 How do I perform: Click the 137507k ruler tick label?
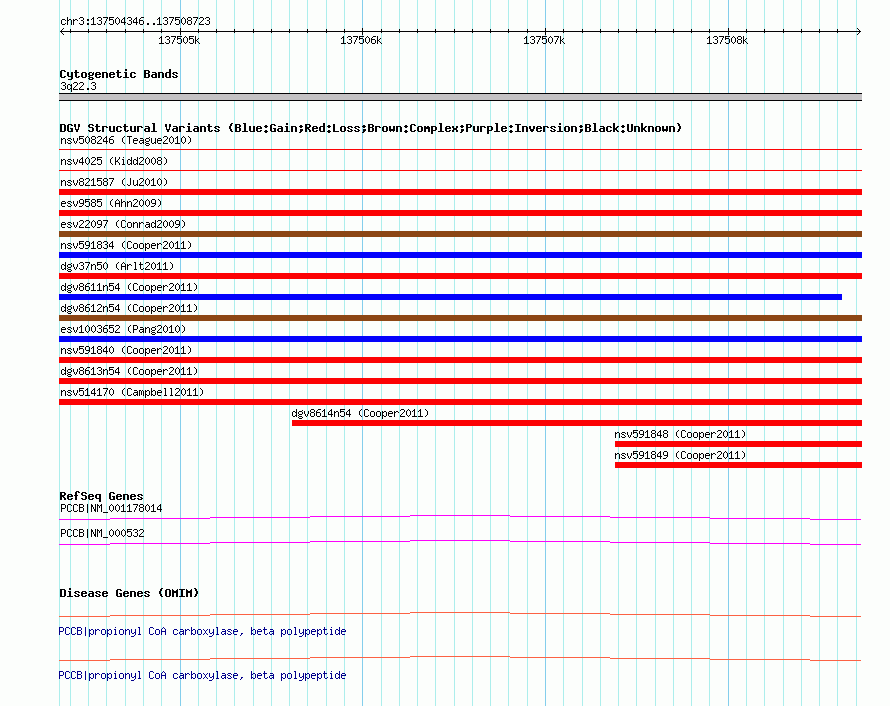544,40
